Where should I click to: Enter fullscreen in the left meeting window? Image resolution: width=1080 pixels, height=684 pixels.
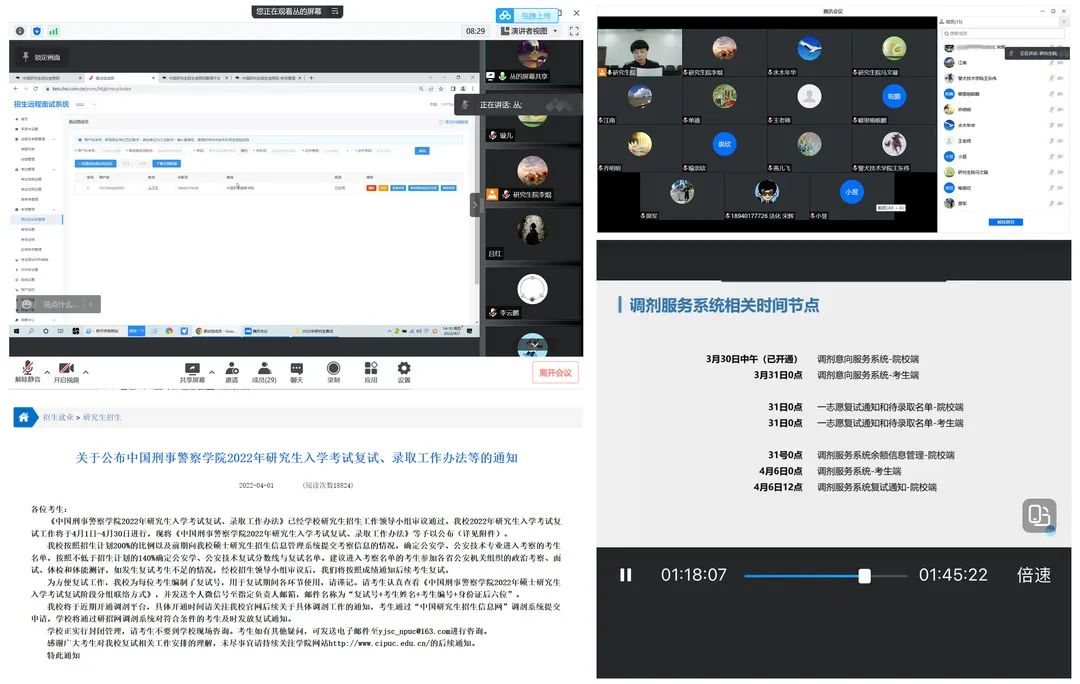click(574, 31)
